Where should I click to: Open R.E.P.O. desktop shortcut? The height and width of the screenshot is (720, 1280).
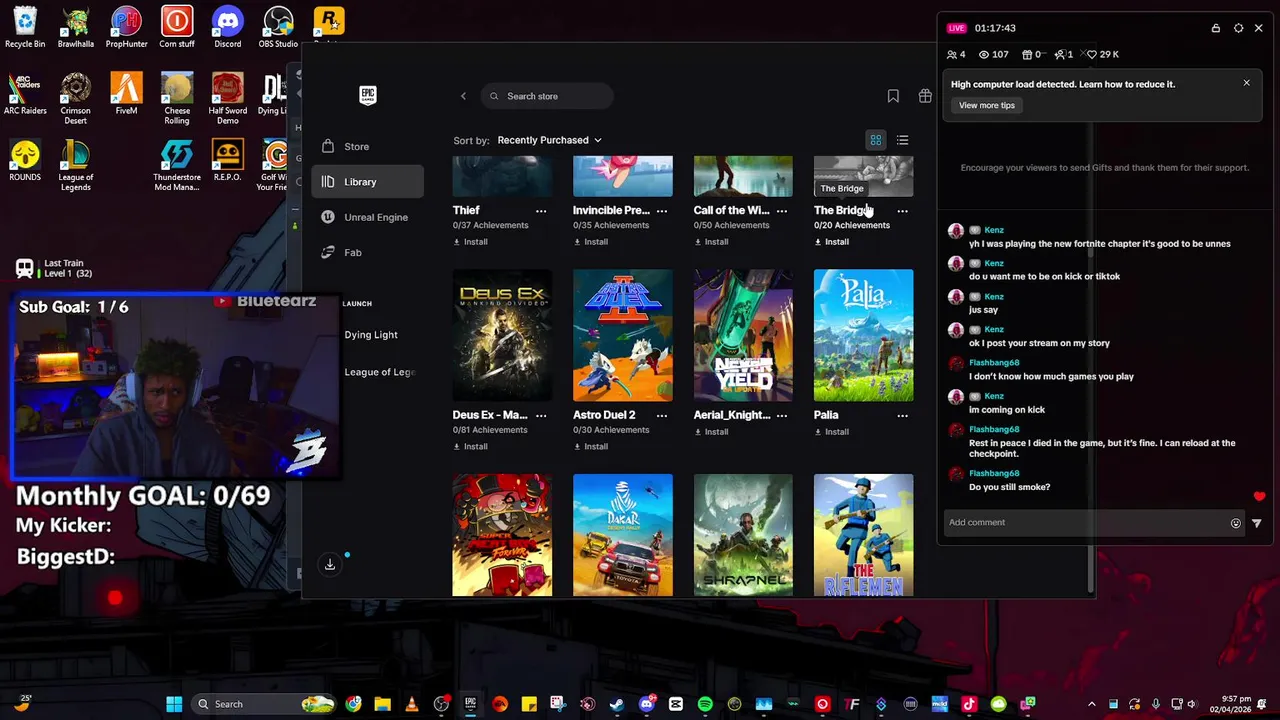coord(227,161)
